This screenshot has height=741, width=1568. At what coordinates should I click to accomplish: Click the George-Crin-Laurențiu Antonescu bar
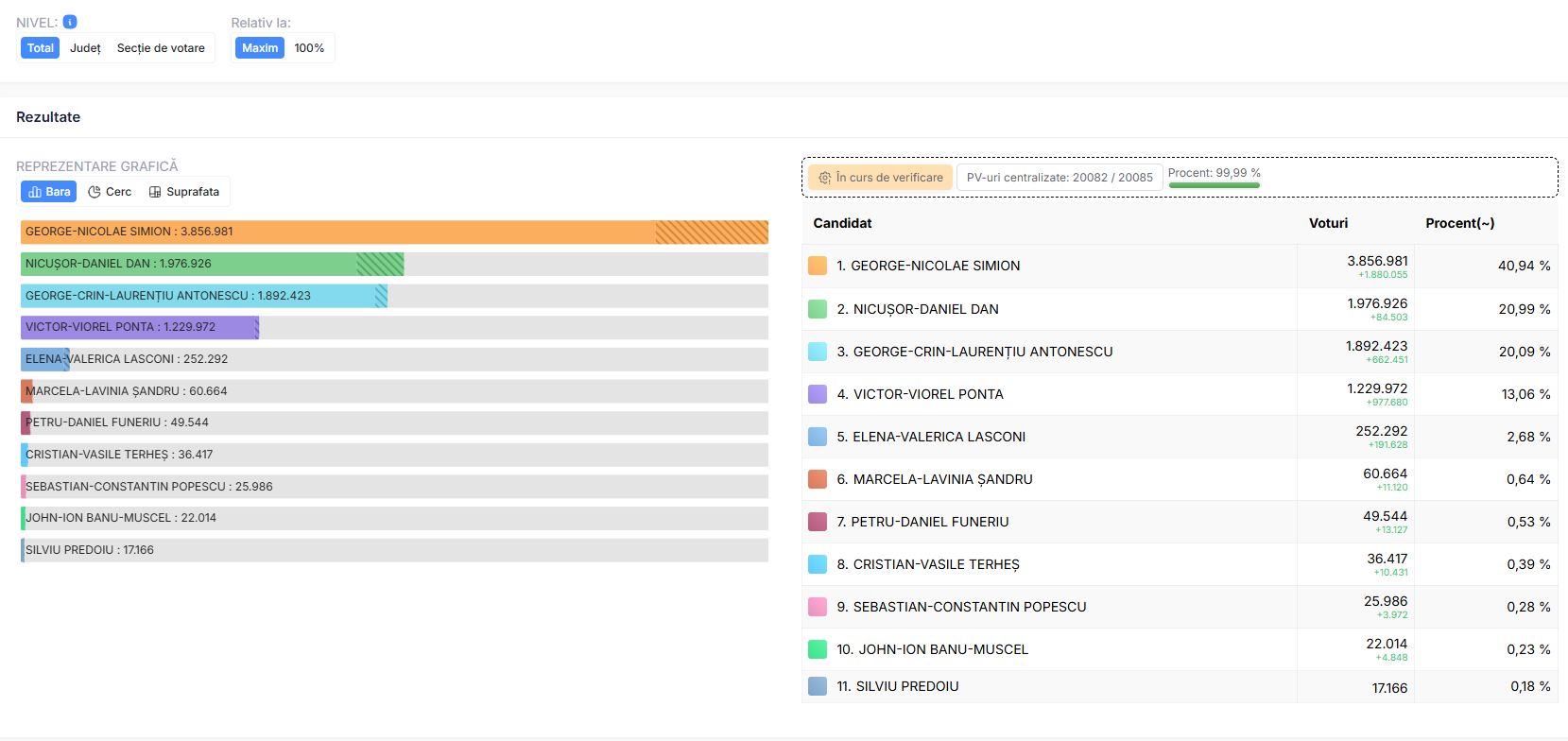(x=204, y=296)
